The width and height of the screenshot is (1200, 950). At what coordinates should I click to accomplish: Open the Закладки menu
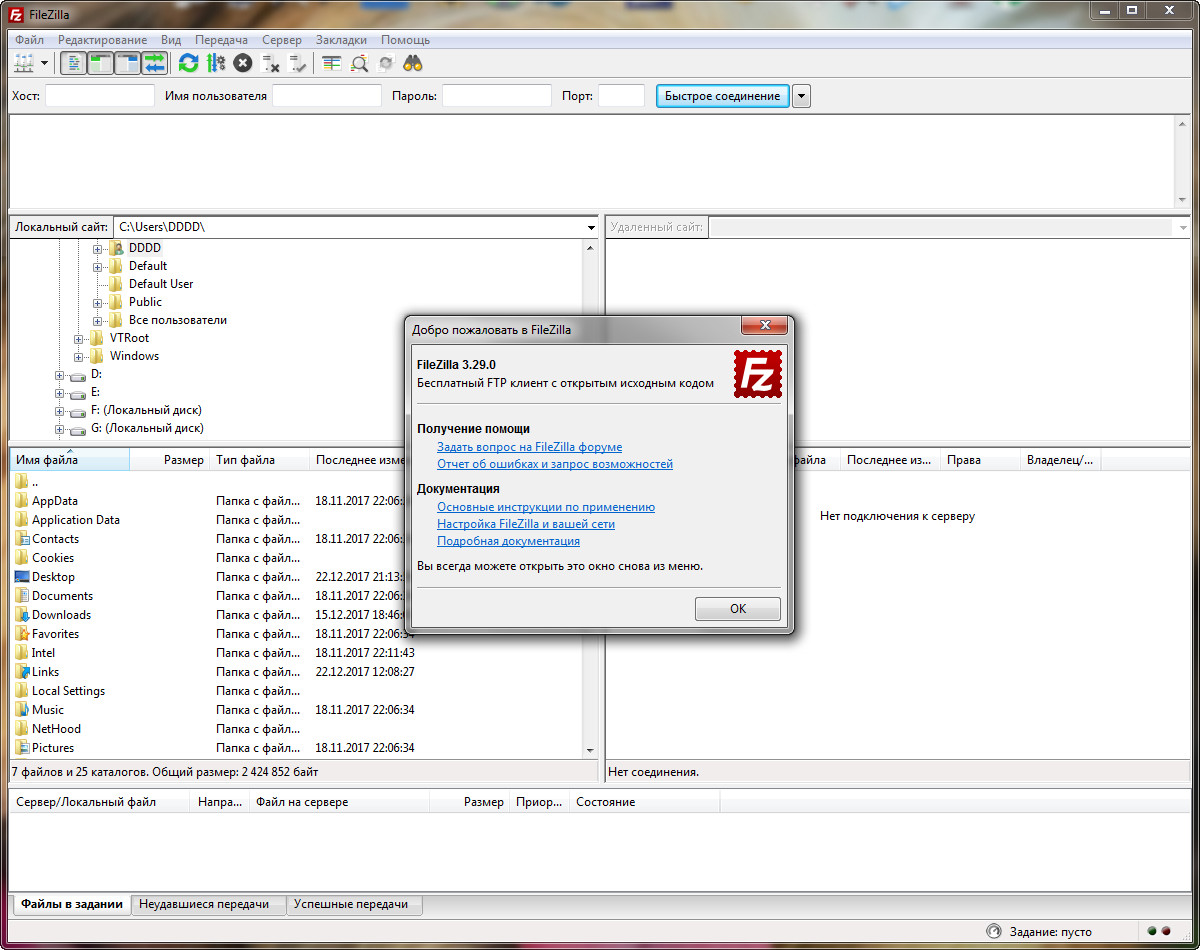[341, 40]
